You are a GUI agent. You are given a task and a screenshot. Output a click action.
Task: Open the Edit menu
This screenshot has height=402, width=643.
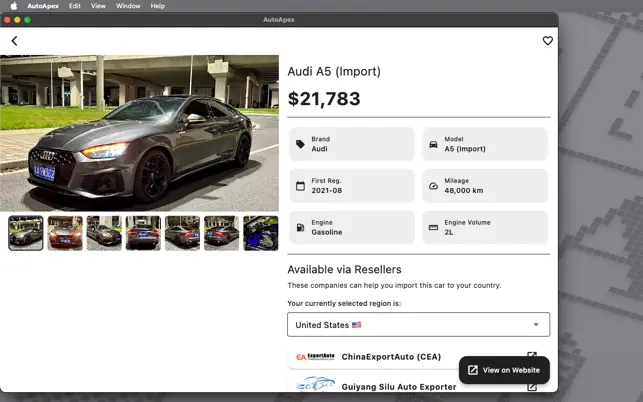pyautogui.click(x=75, y=6)
